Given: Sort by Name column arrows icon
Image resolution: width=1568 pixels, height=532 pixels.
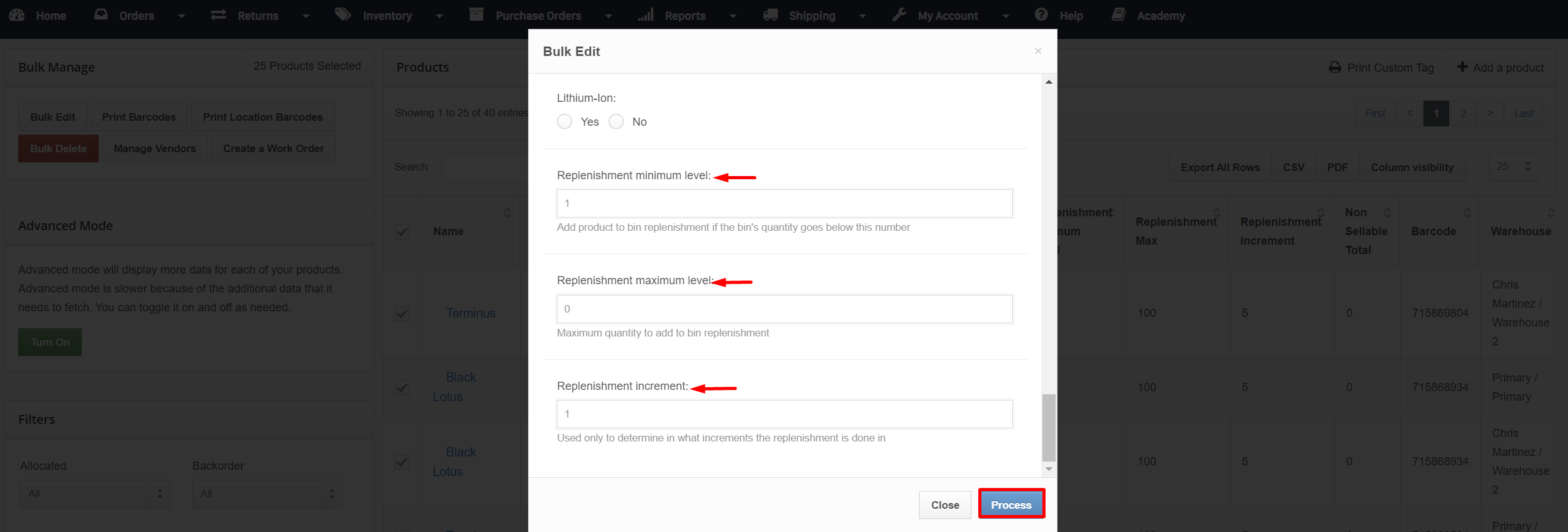Looking at the screenshot, I should pos(507,213).
